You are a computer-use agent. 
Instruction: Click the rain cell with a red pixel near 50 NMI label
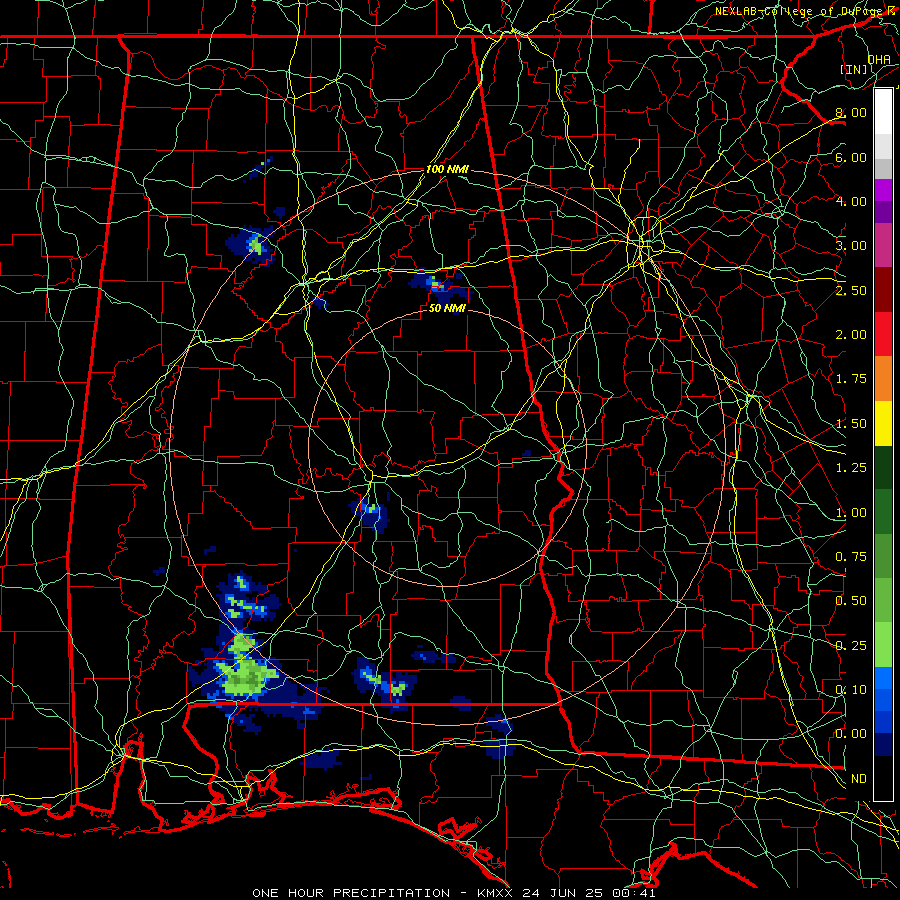[x=440, y=286]
